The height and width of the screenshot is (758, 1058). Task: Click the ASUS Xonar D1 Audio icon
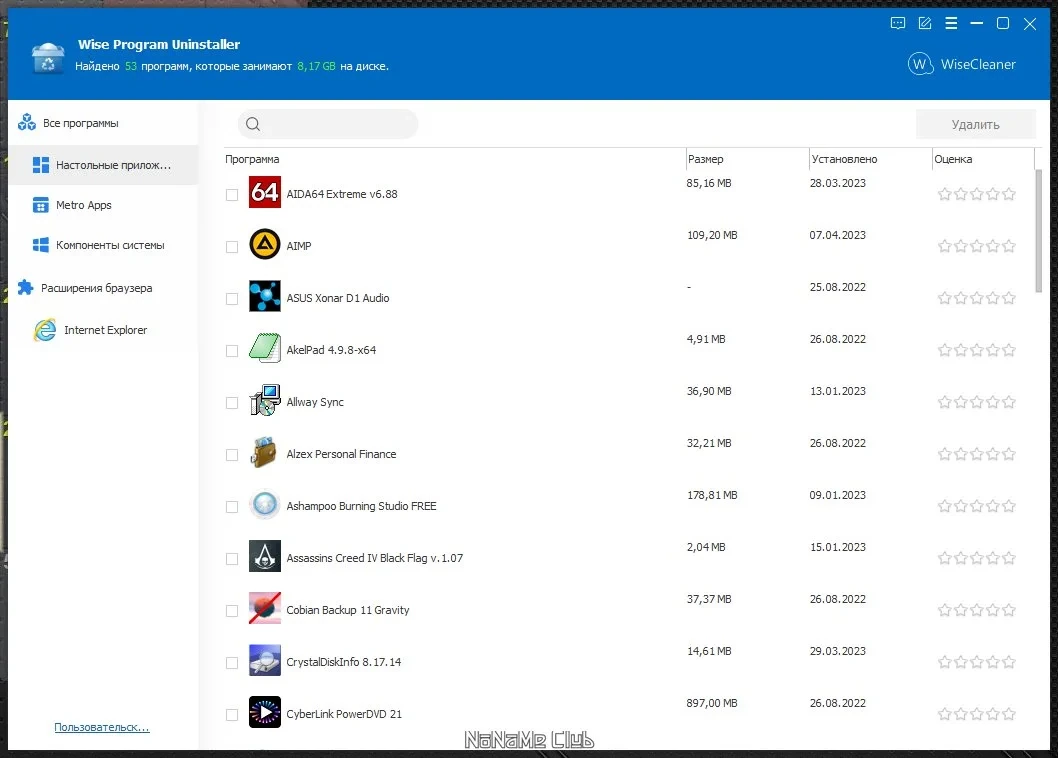[x=264, y=296]
